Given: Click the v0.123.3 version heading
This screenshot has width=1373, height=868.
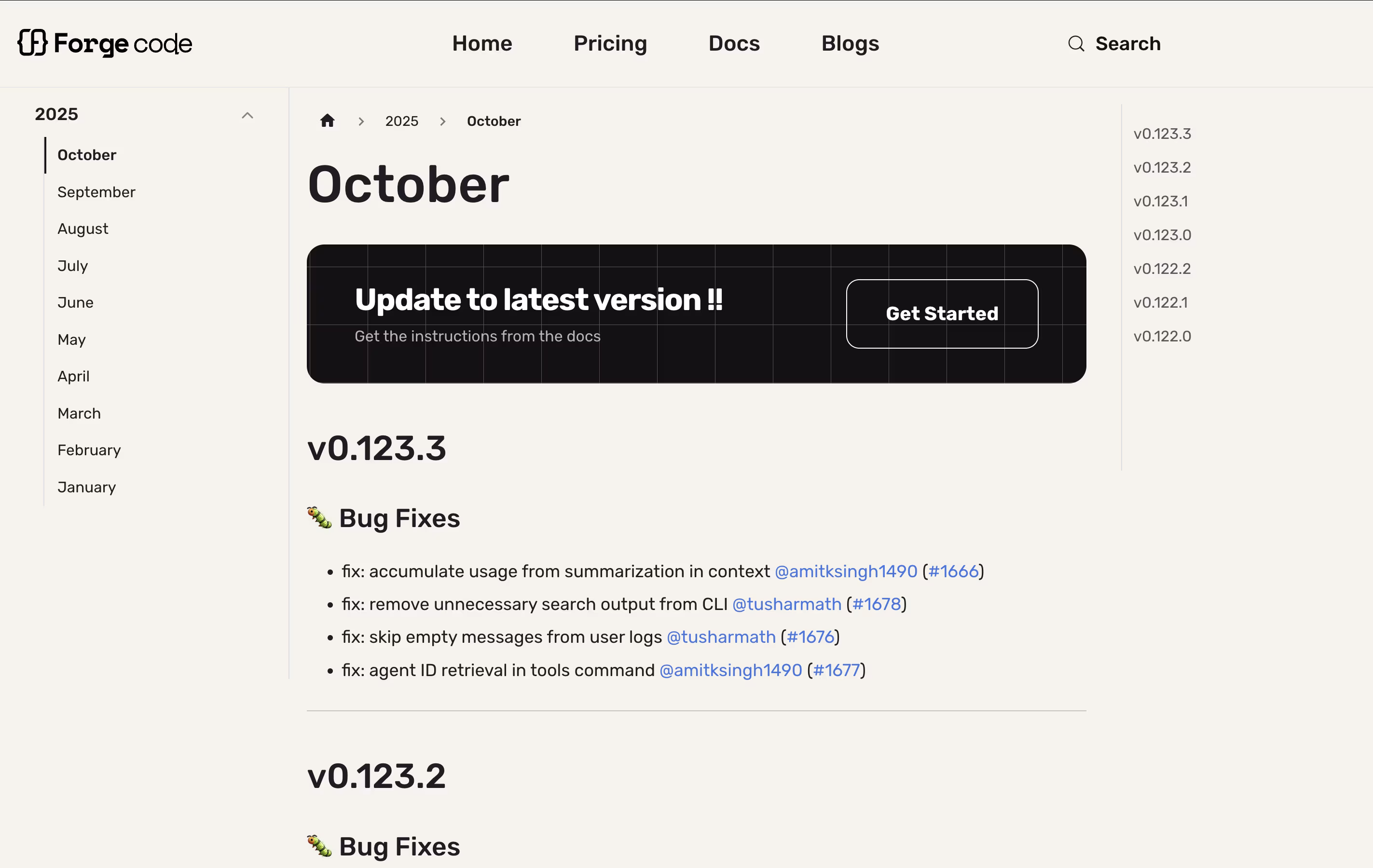Looking at the screenshot, I should [x=376, y=448].
